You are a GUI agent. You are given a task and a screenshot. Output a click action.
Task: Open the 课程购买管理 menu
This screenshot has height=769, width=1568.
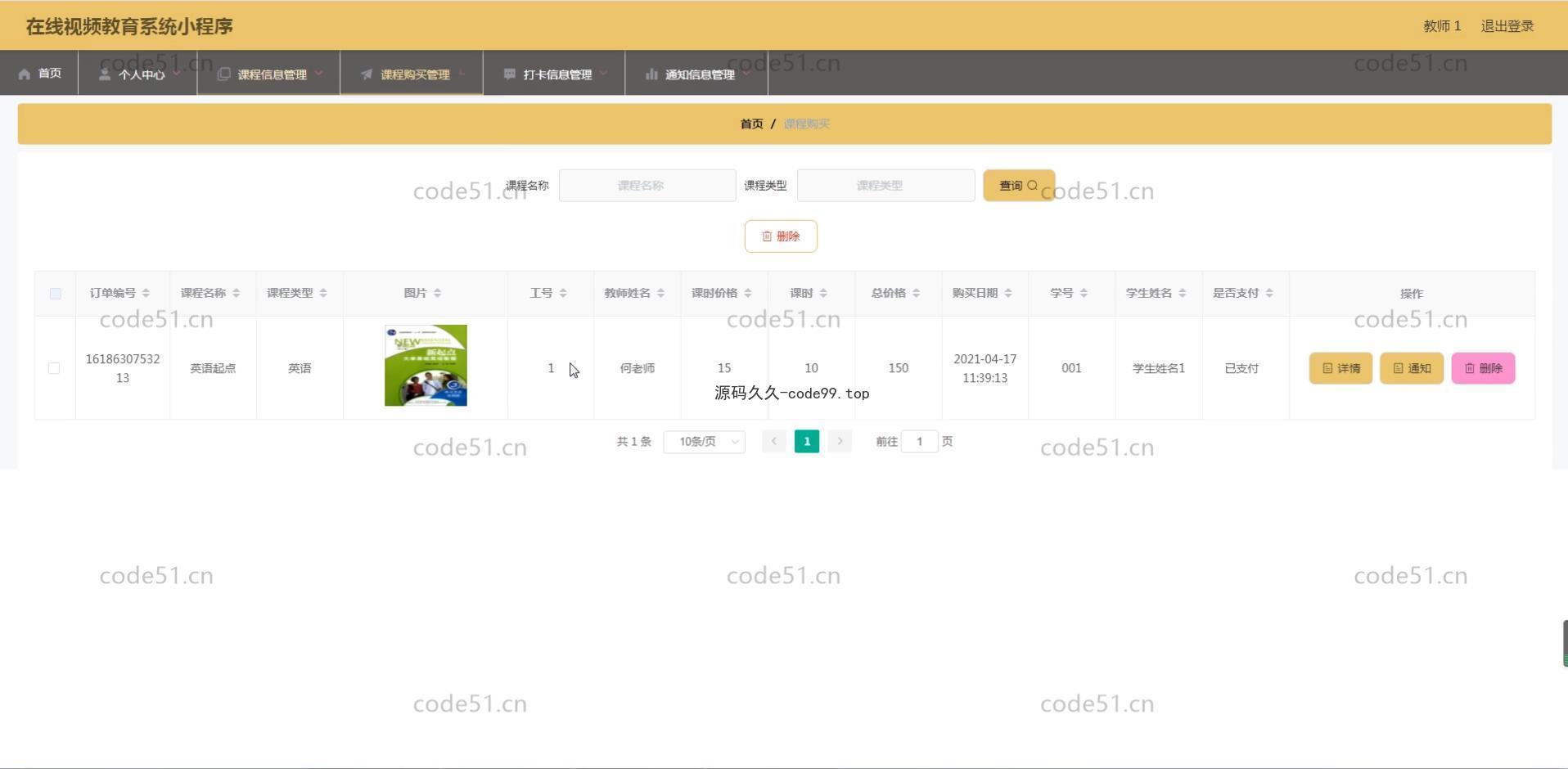click(x=412, y=73)
